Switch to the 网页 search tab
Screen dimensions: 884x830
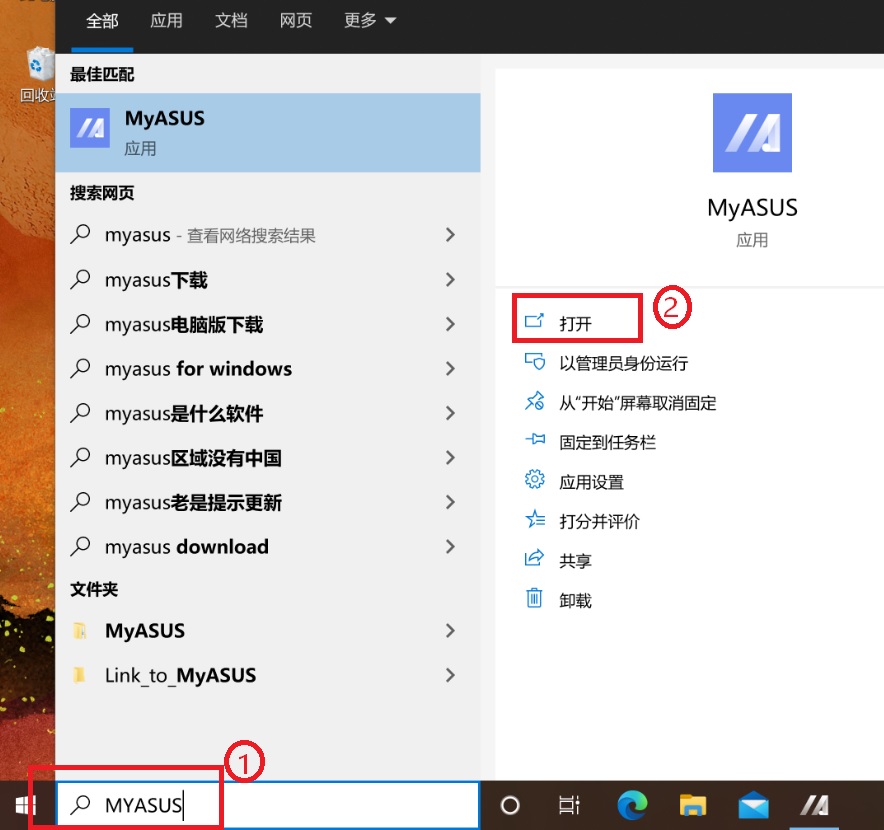click(296, 21)
